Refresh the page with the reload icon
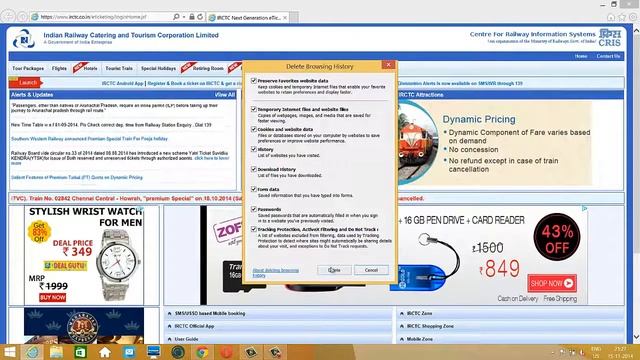This screenshot has width=640, height=360. pos(200,17)
